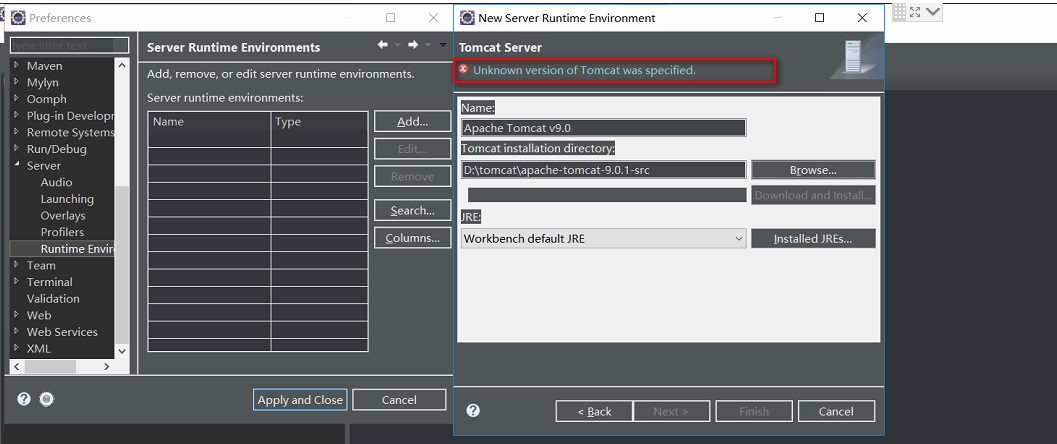Click the Type column header
1057x444 pixels.
click(320, 122)
